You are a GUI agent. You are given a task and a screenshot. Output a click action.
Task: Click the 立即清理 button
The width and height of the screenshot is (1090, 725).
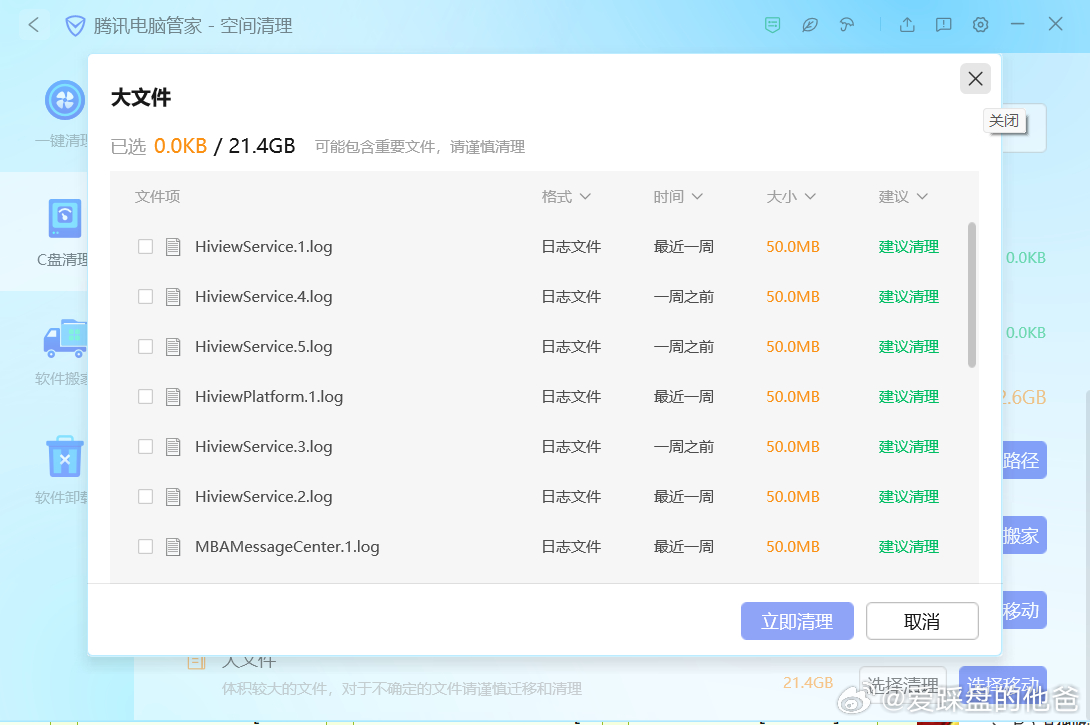click(797, 620)
